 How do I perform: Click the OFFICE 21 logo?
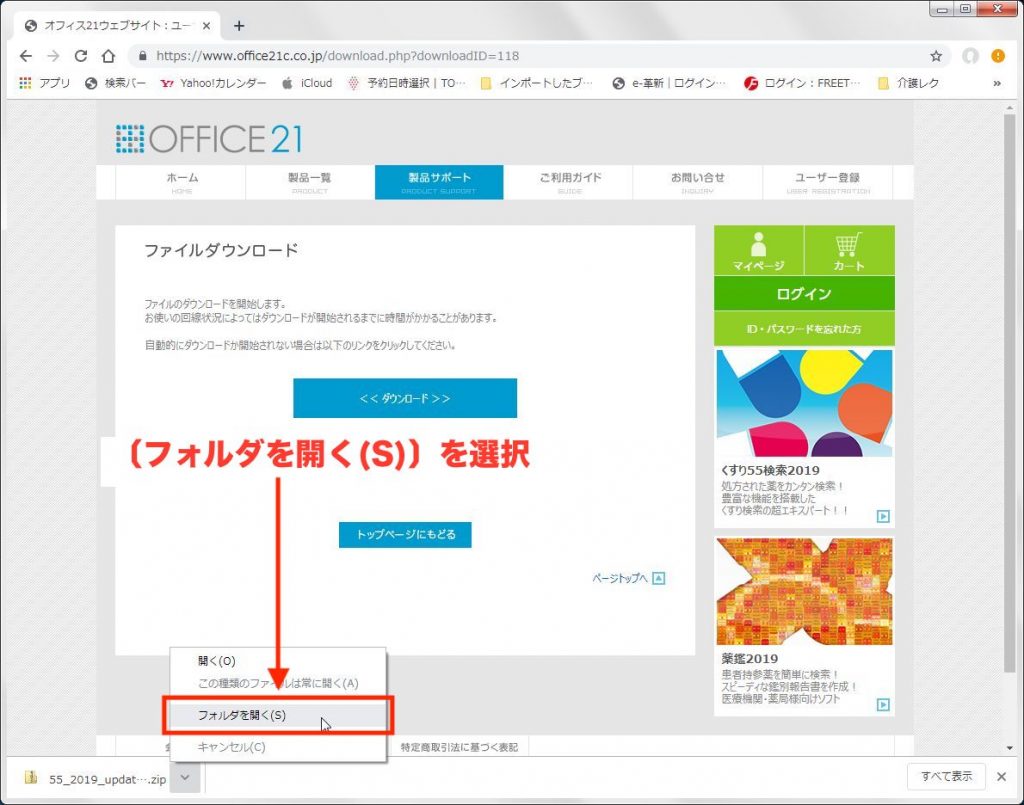click(x=209, y=139)
